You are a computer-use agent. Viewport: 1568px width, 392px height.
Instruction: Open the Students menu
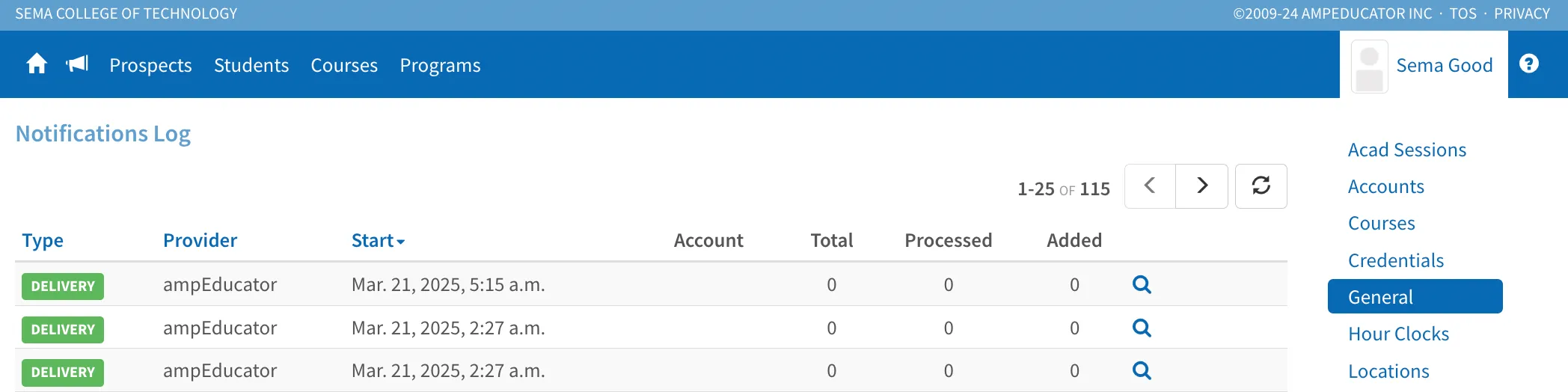pyautogui.click(x=251, y=66)
